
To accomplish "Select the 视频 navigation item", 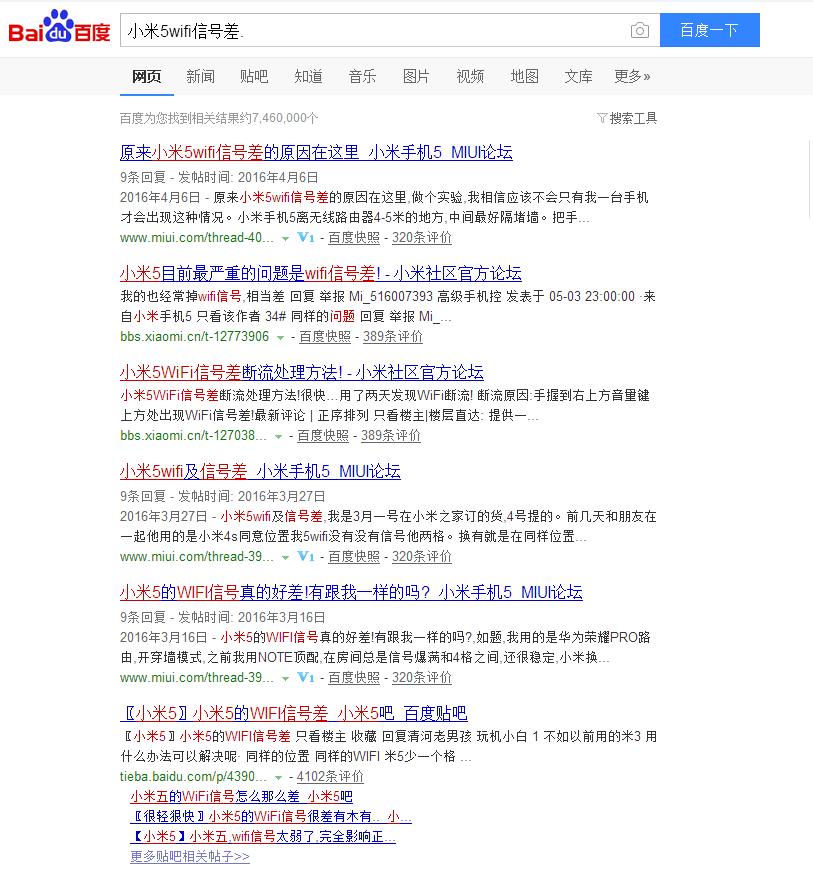I will 469,76.
